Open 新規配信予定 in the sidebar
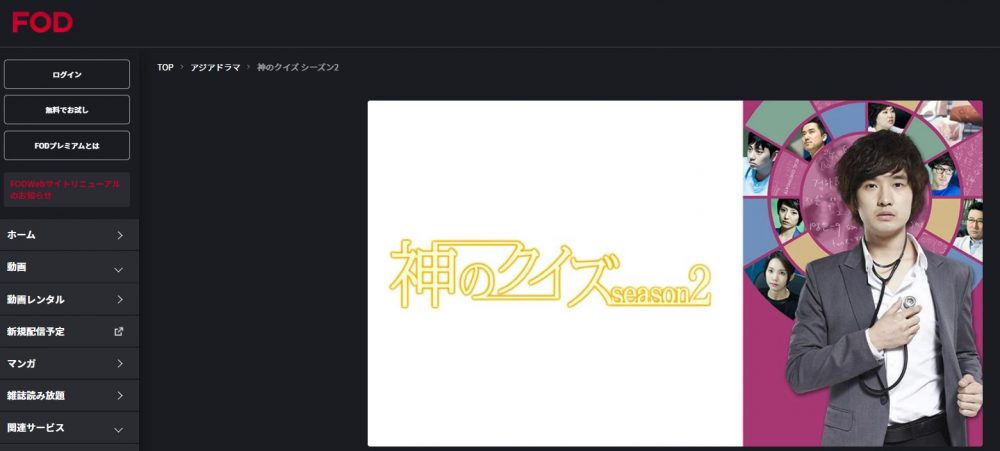Screen dimensions: 1000x451 [69, 331]
